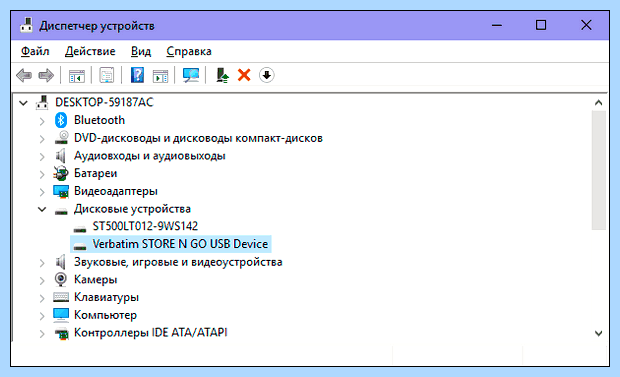Scan for hardware changes monitor icon
The width and height of the screenshot is (620, 377).
click(191, 75)
